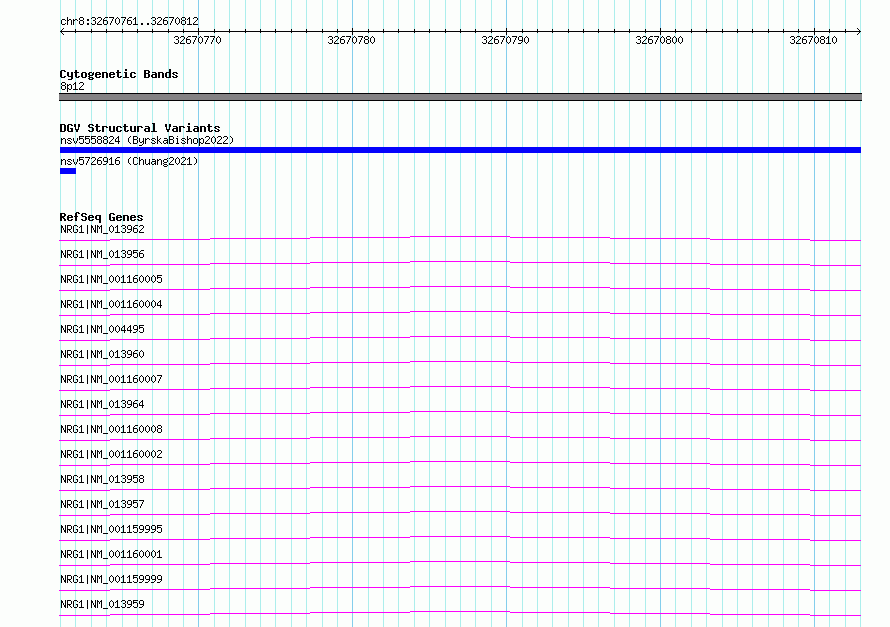Click magenta intron line under NM_004495

460,337
